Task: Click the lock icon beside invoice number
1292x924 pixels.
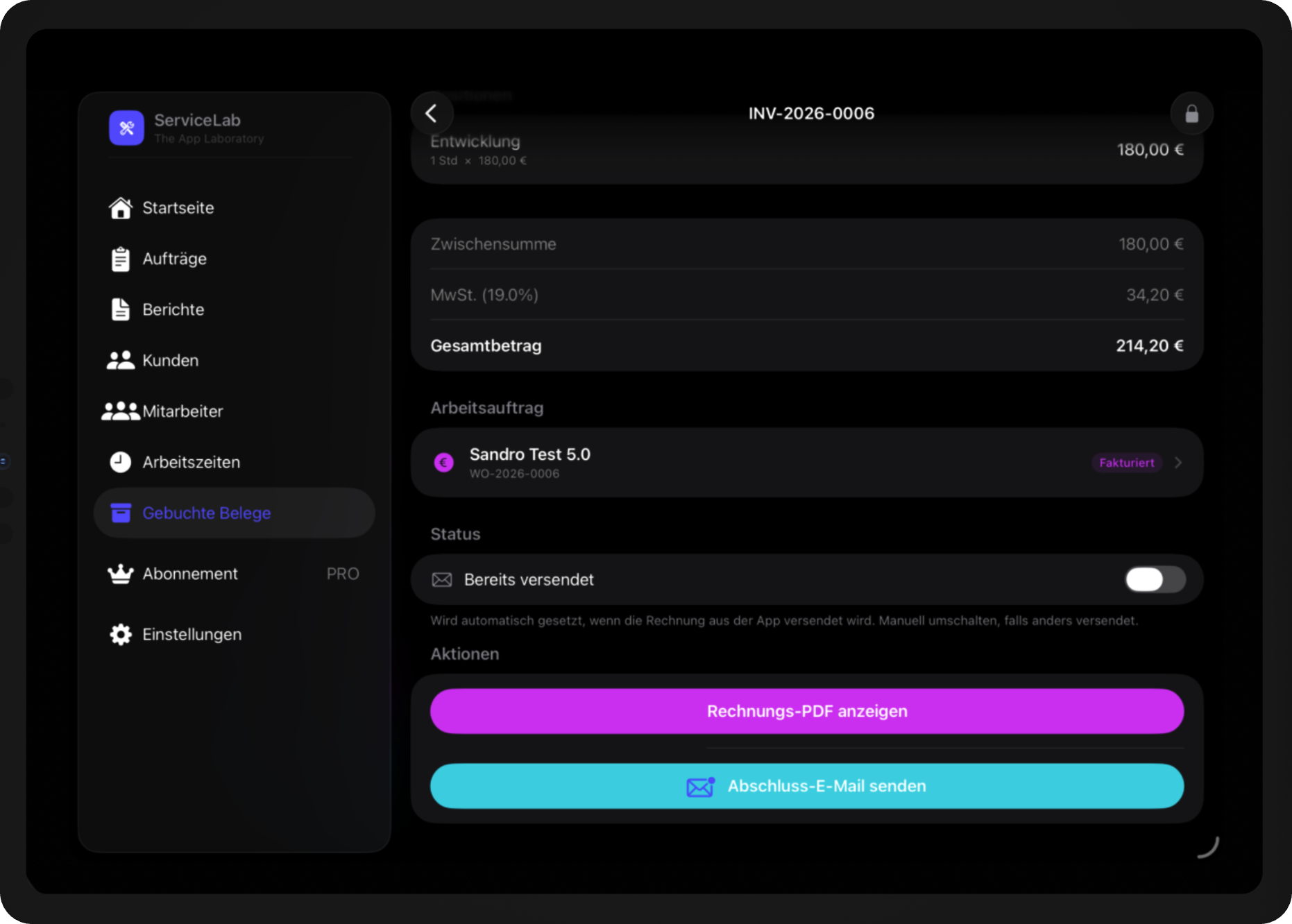Action: click(x=1191, y=113)
